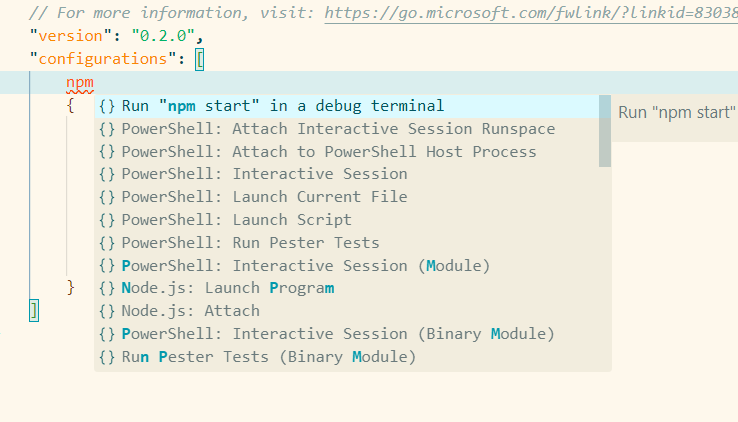The width and height of the screenshot is (738, 422).
Task: Click the suggestion list scrollbar thumb
Action: coord(605,131)
